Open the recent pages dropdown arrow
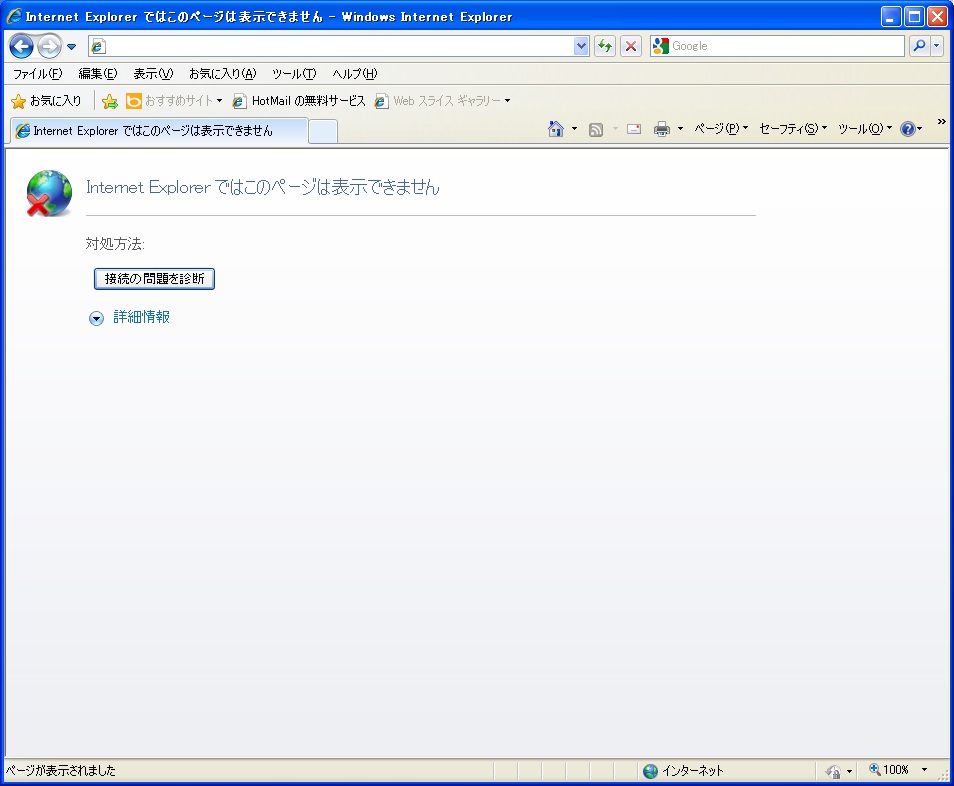954x786 pixels. coord(71,47)
